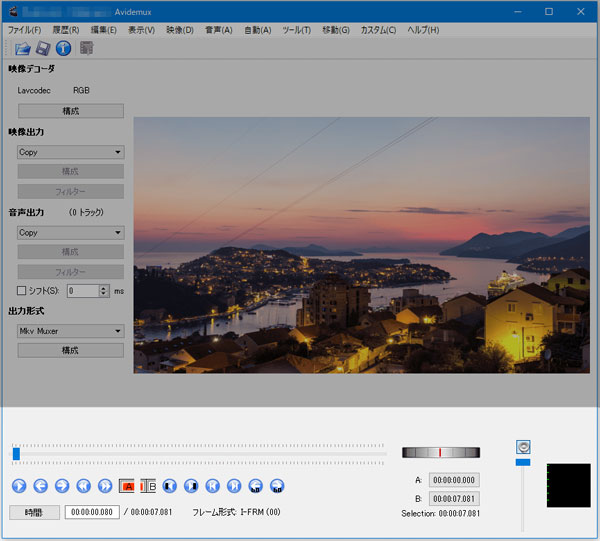Viewport: 600px width, 541px height.
Task: Expand the 音声出力 Copy dropdown
Action: click(71, 232)
